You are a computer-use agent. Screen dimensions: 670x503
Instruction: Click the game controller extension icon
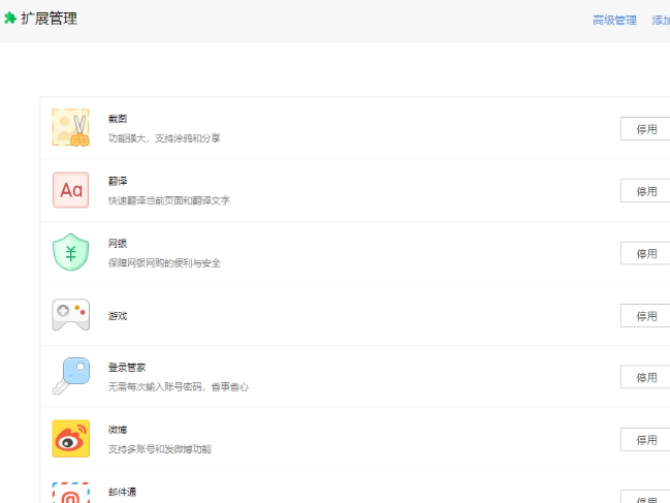pyautogui.click(x=71, y=315)
